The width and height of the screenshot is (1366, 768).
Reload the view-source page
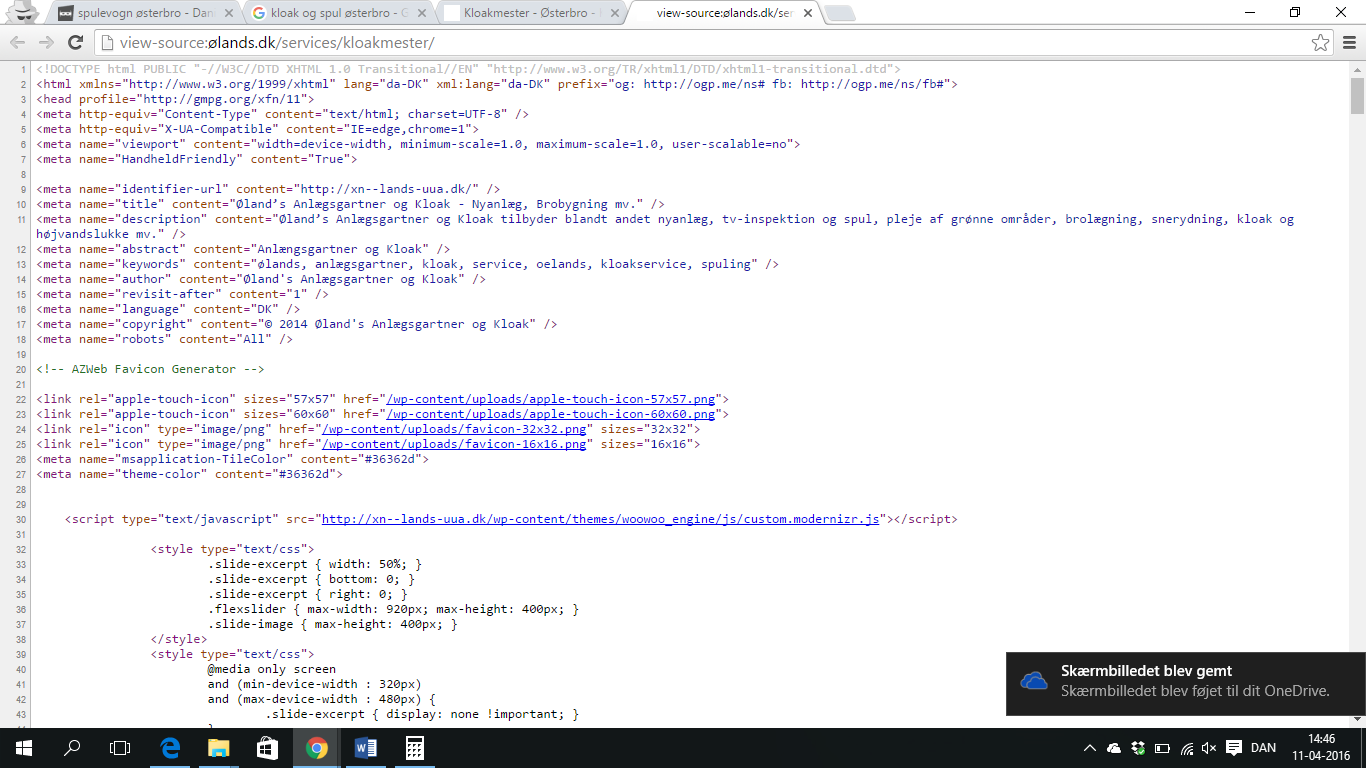(x=75, y=42)
